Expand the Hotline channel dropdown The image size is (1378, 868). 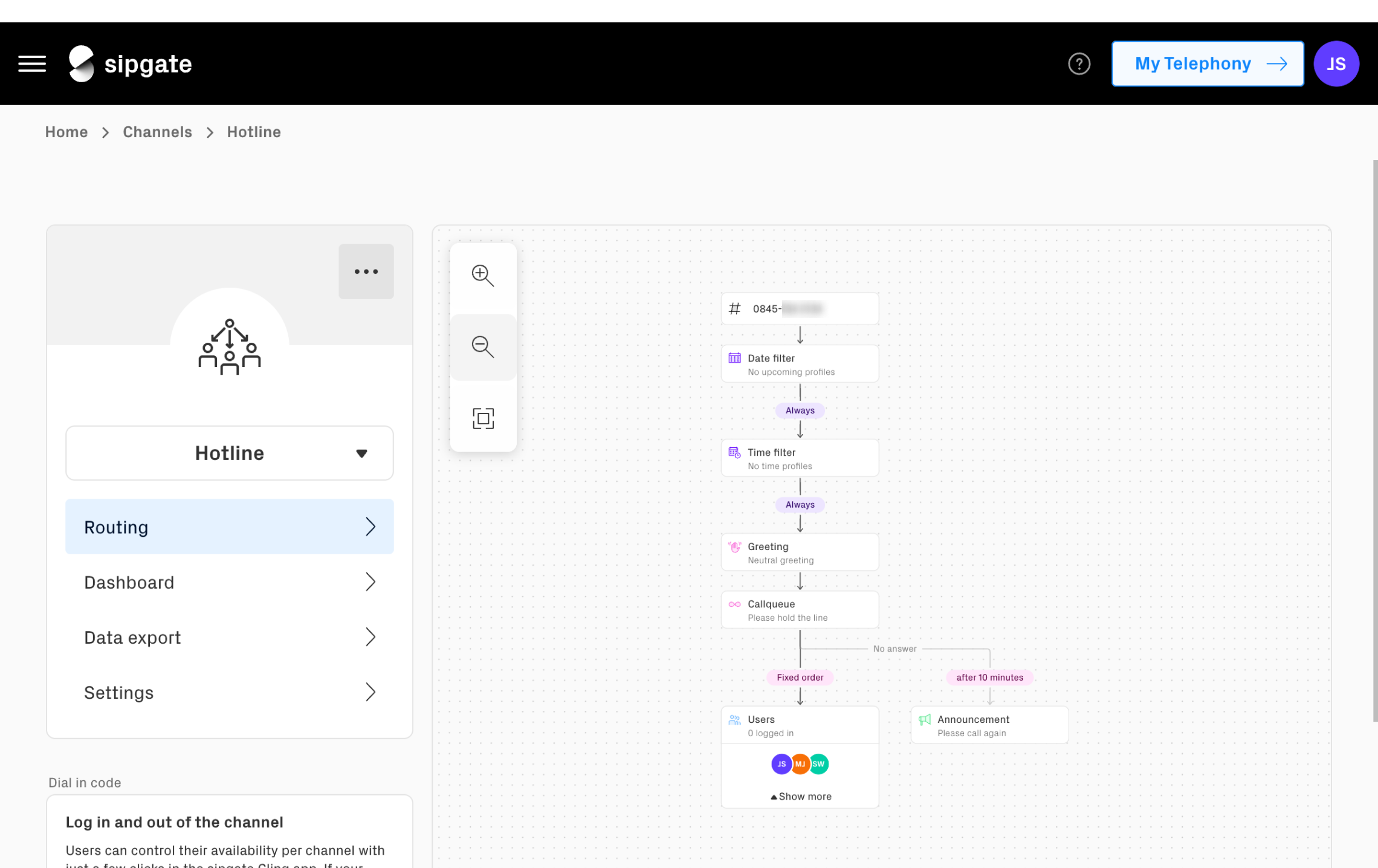point(230,453)
